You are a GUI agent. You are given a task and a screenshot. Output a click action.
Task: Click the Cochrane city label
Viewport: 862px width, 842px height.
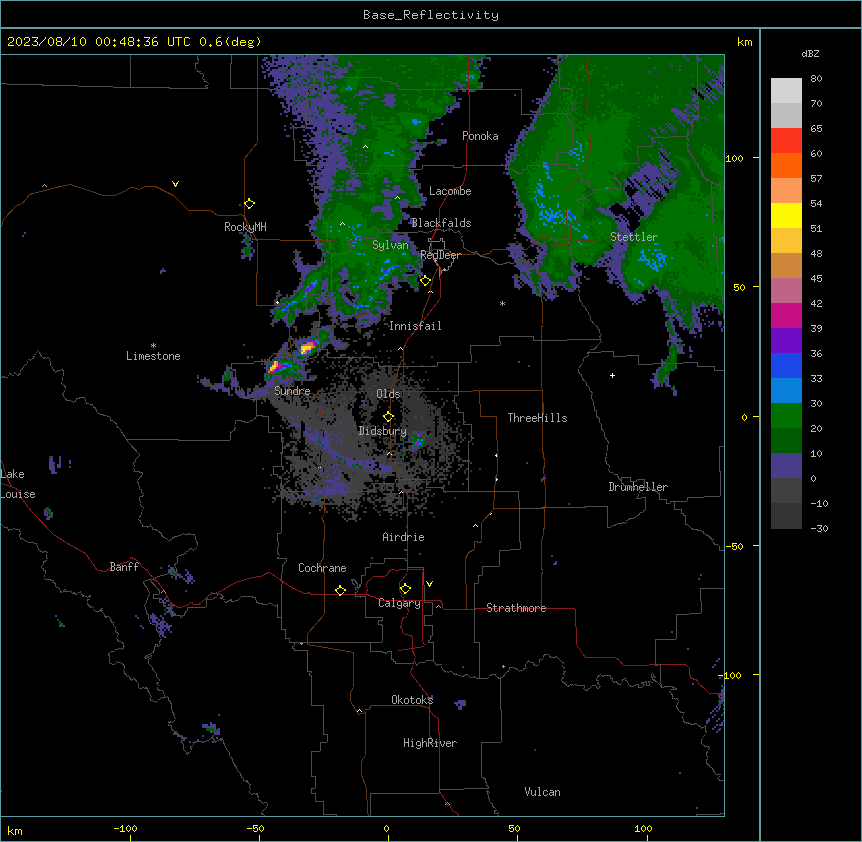click(322, 568)
